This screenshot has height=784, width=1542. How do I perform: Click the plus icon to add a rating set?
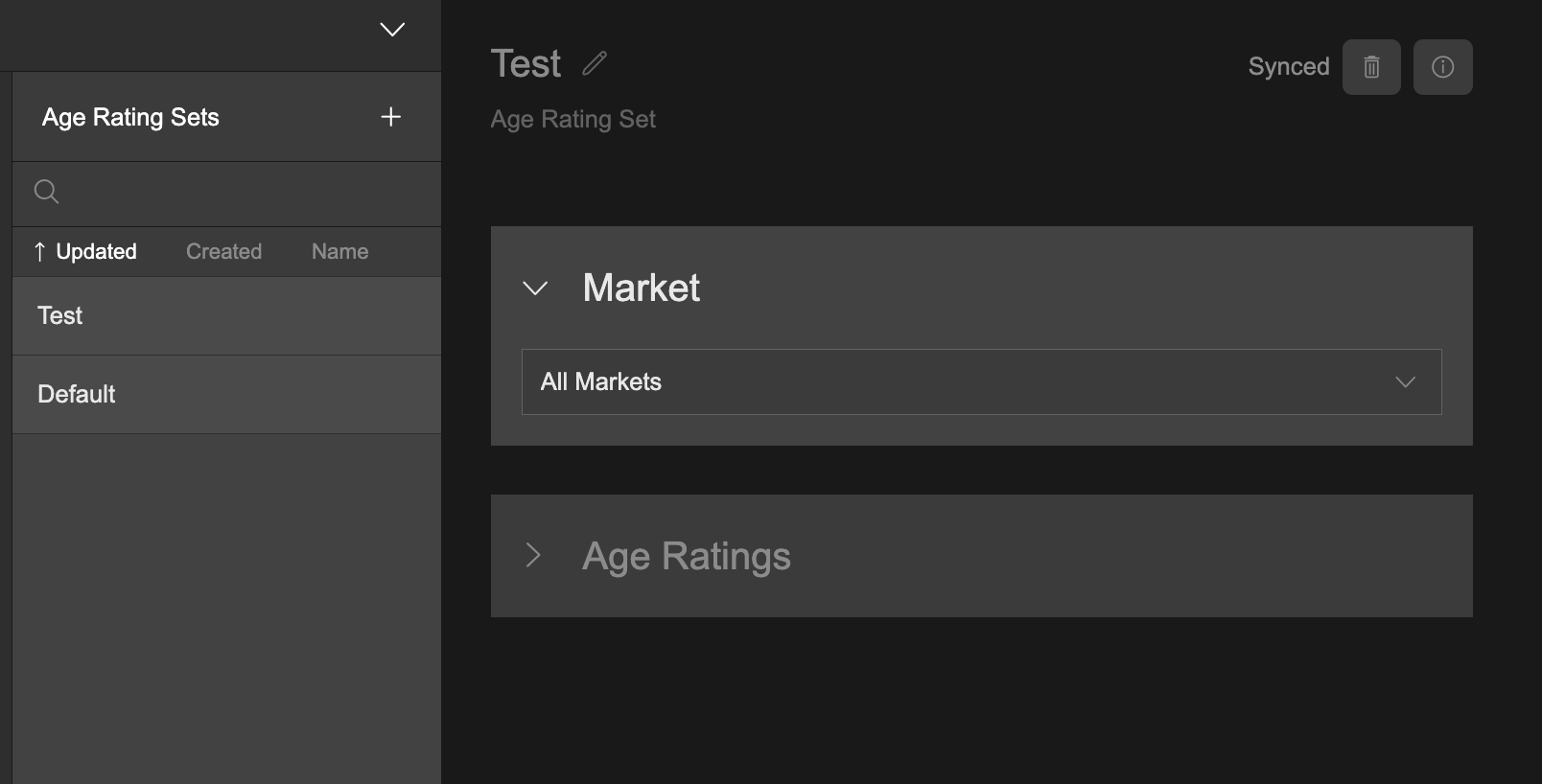click(390, 117)
